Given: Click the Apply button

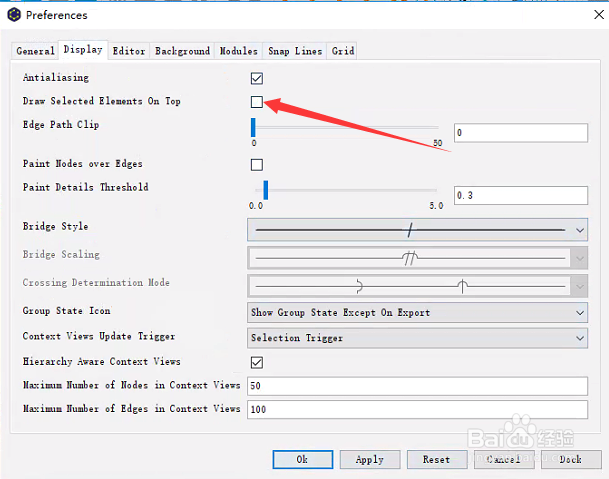Looking at the screenshot, I should click(370, 460).
